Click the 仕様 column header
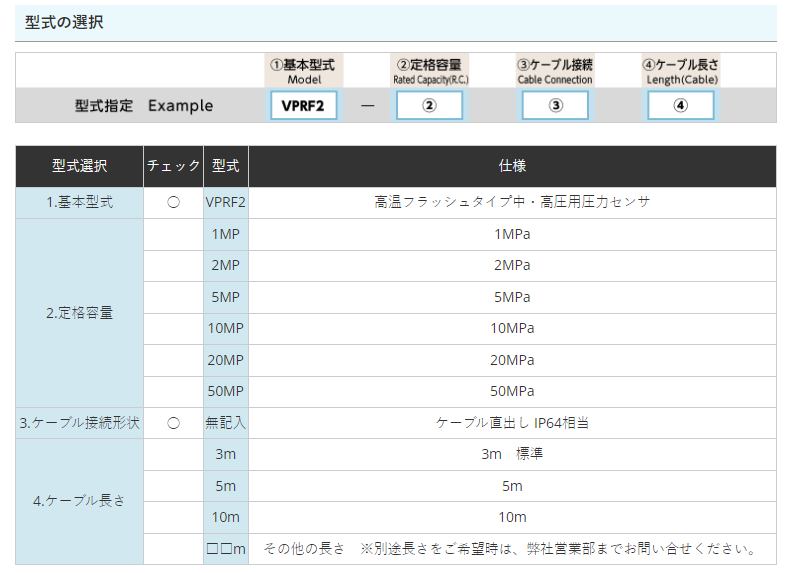The width and height of the screenshot is (786, 573). [x=512, y=166]
